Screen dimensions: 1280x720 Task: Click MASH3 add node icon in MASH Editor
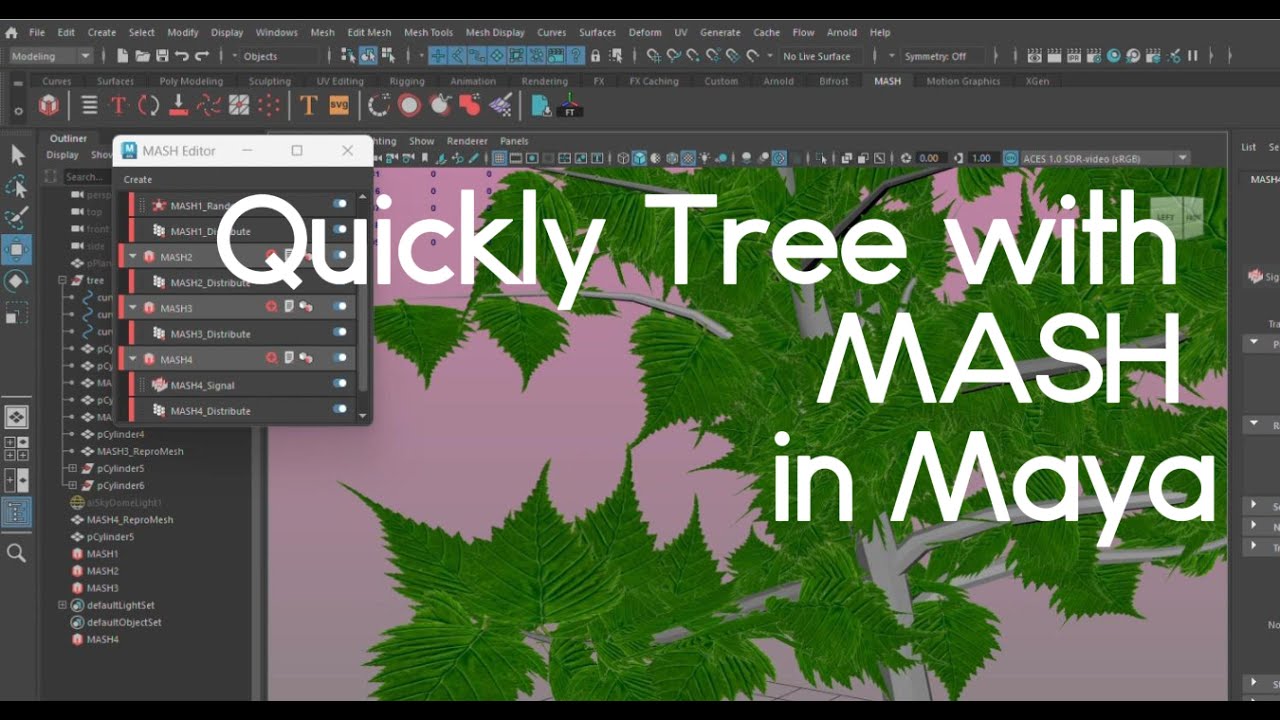tap(271, 307)
